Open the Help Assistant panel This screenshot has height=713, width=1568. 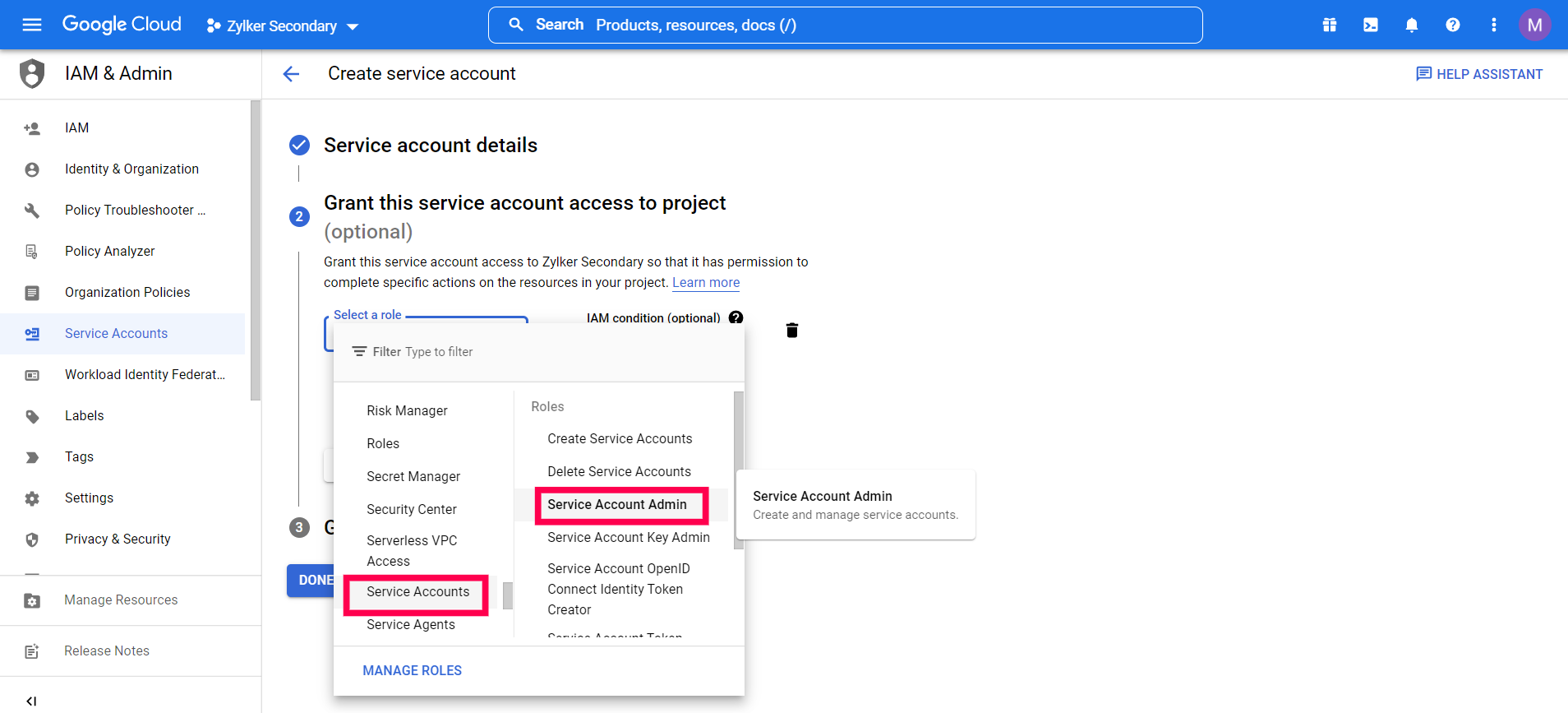coord(1479,74)
